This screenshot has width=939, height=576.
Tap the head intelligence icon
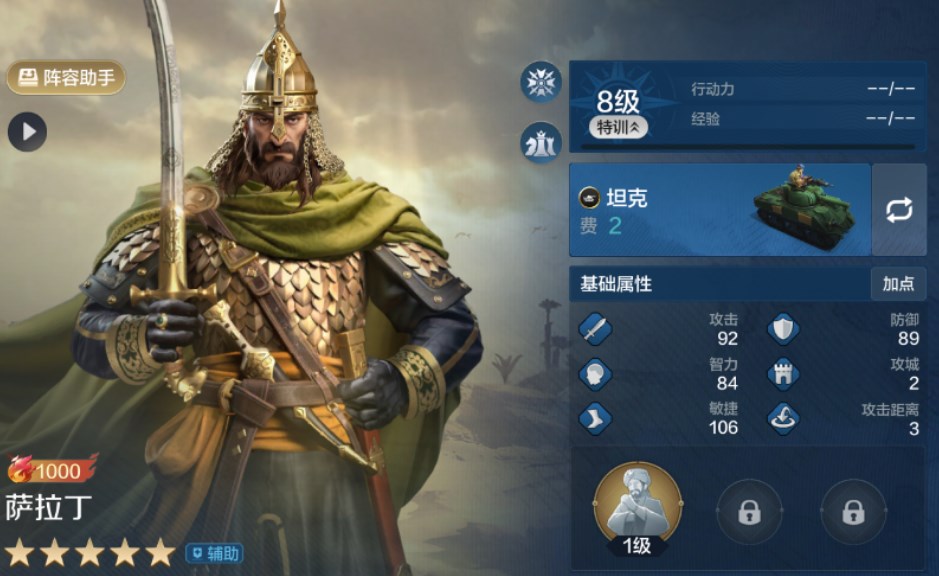point(595,374)
